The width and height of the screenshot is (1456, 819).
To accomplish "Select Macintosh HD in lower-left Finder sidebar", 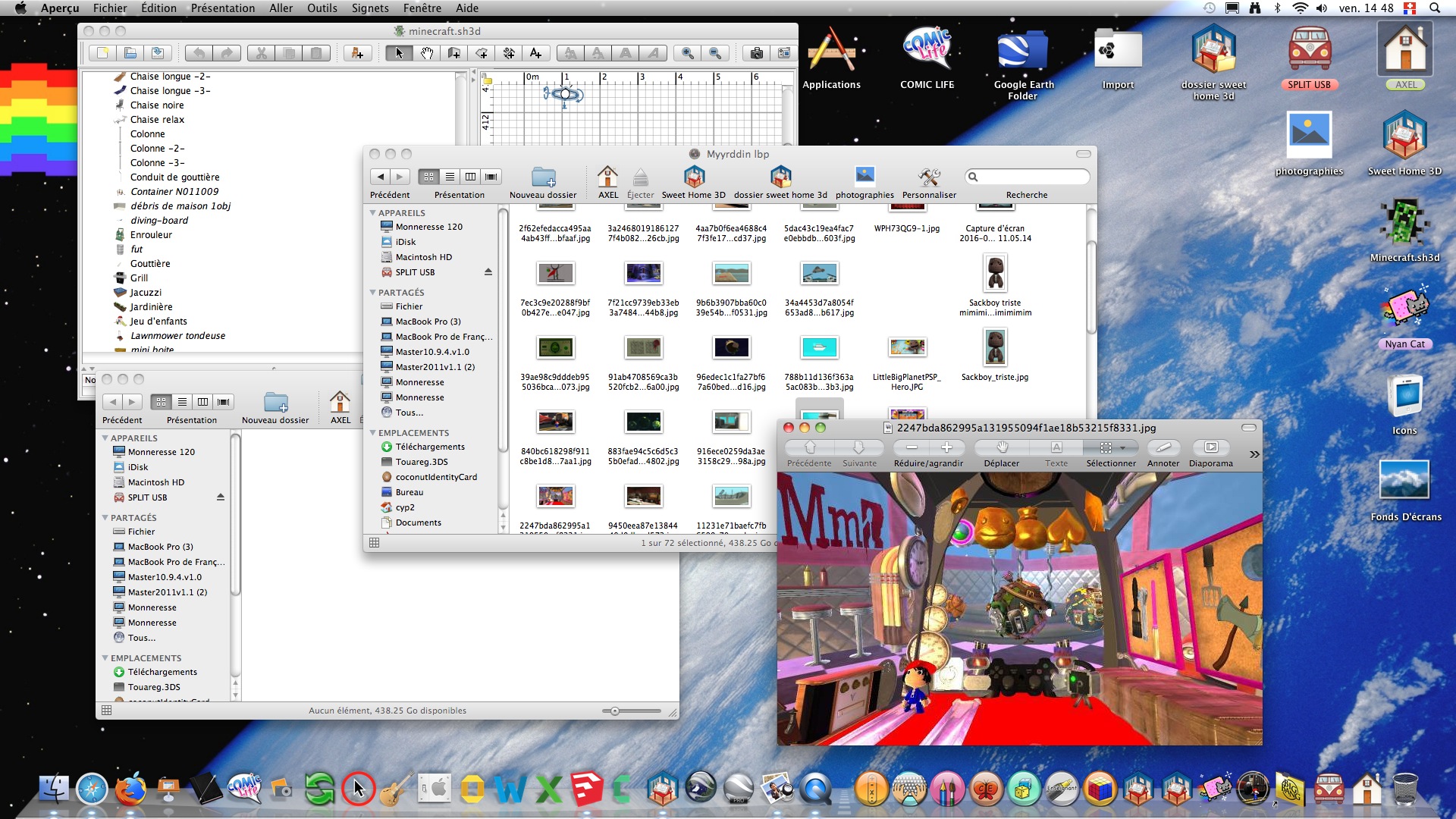I will click(x=156, y=482).
